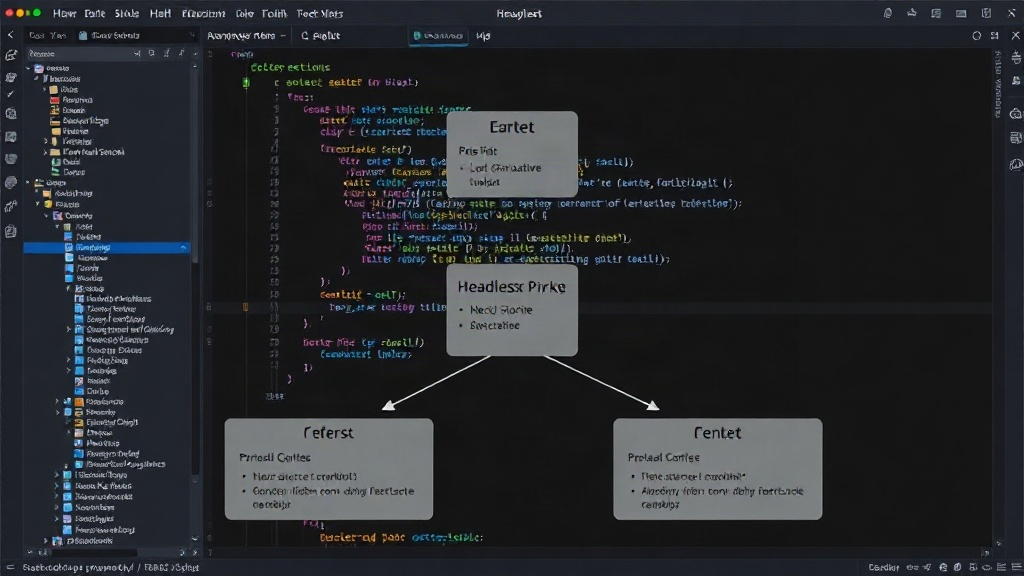The image size is (1024, 576).
Task: Toggle the green gutter marker beside the 'select' line
Action: [246, 82]
